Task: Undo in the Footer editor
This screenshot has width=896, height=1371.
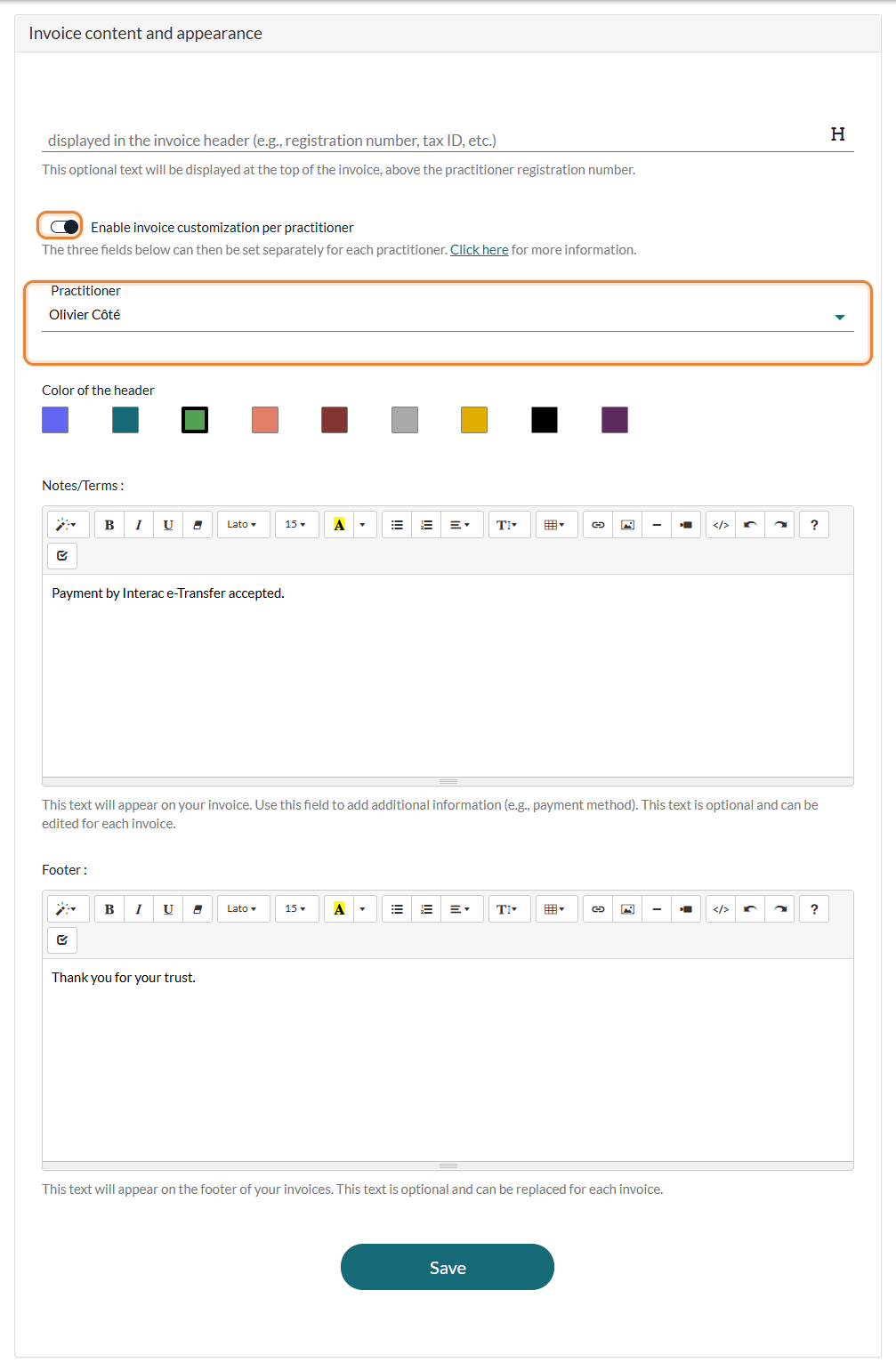Action: tap(750, 909)
